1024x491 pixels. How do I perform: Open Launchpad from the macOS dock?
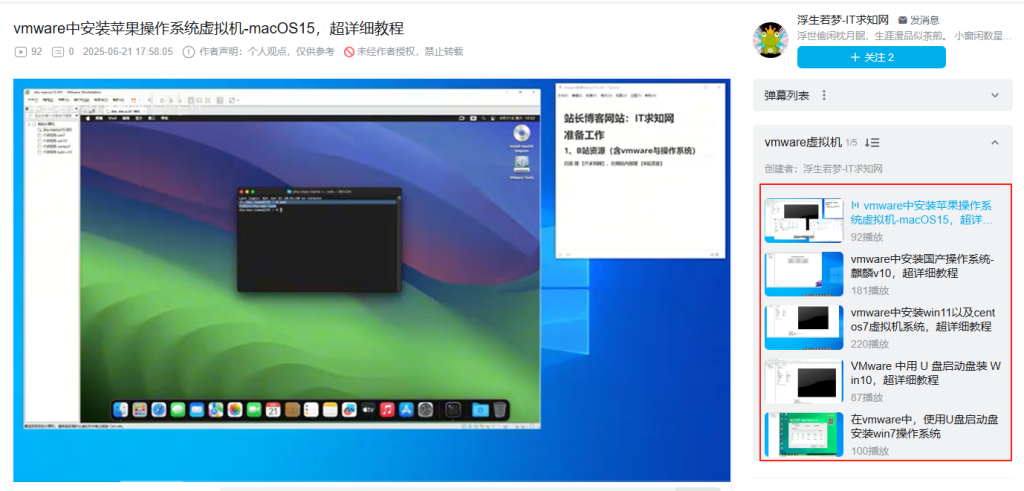[140, 409]
